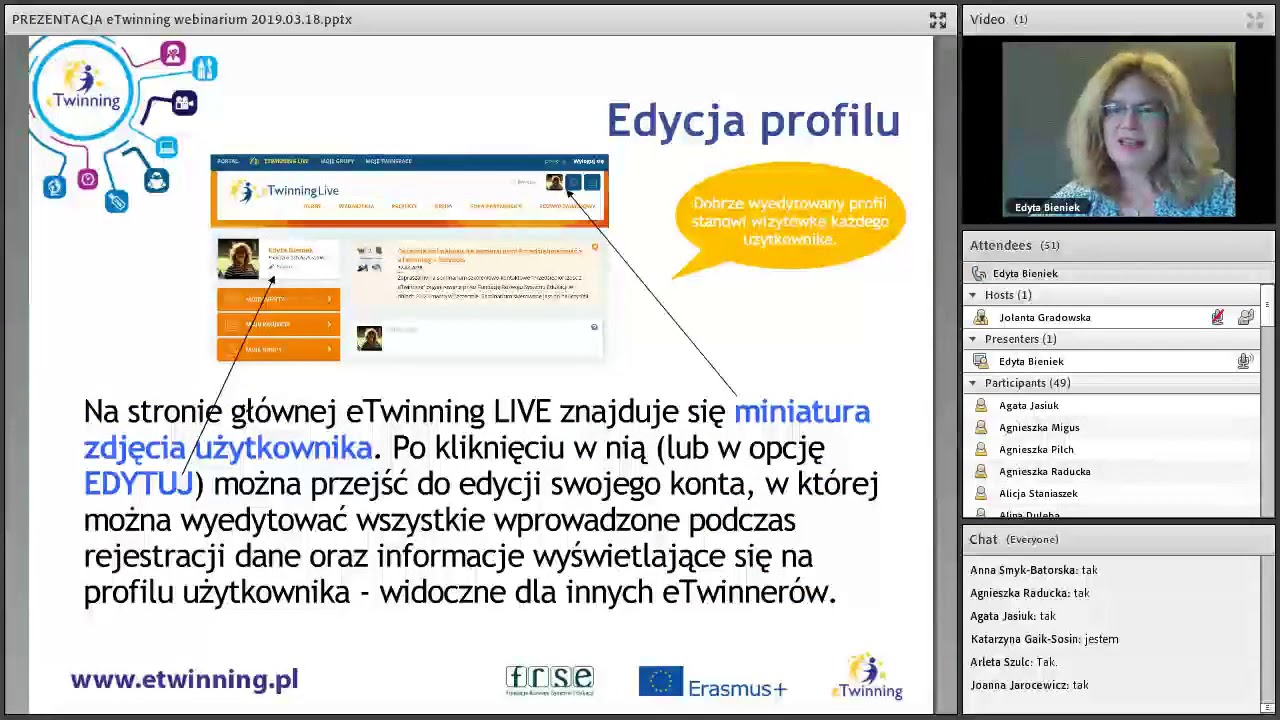This screenshot has width=1280, height=720.
Task: Click the blue 'EDYTUJ' word on slide
Action: [138, 484]
